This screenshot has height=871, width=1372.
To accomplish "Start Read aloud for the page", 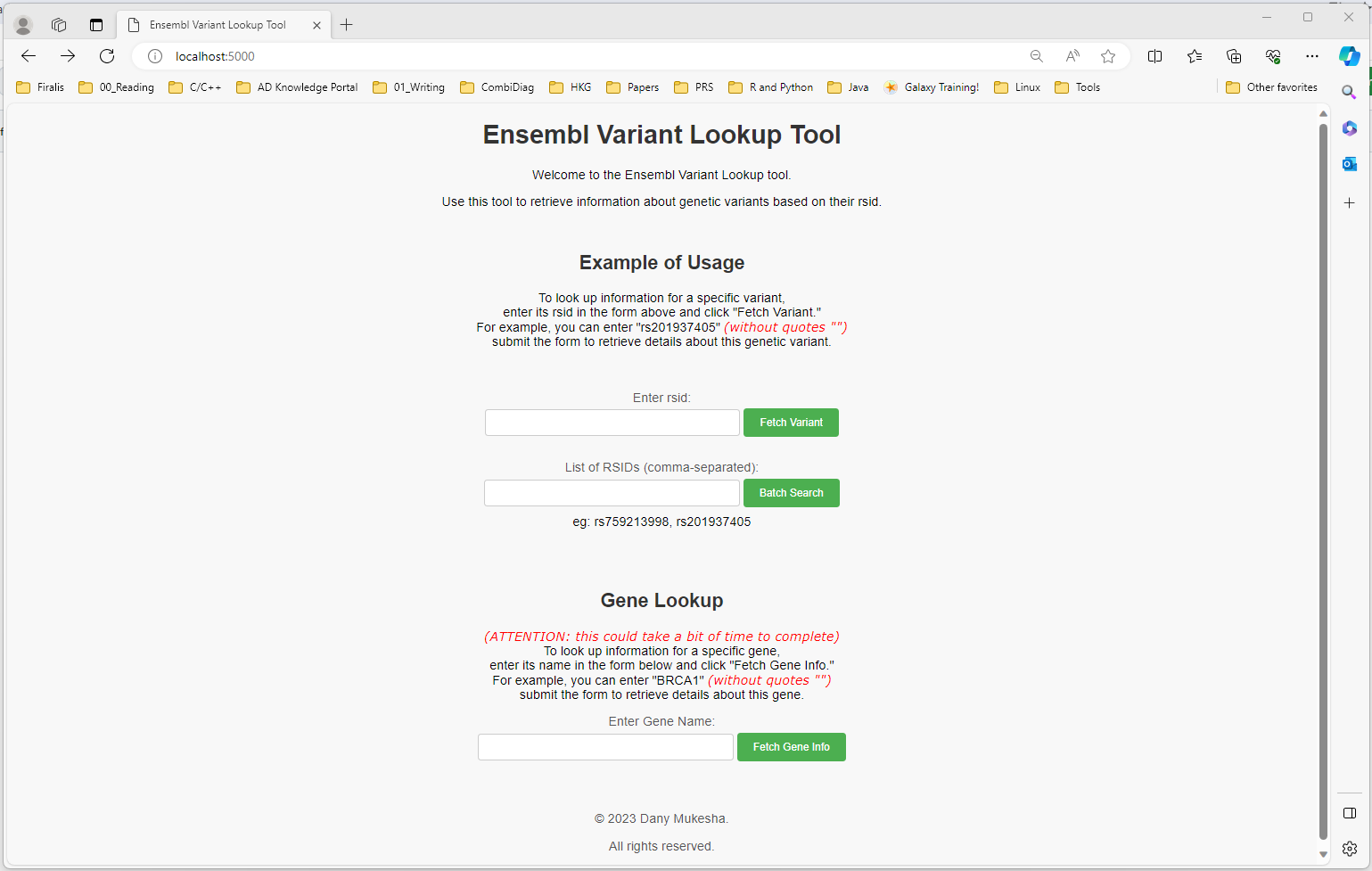I will pyautogui.click(x=1072, y=55).
